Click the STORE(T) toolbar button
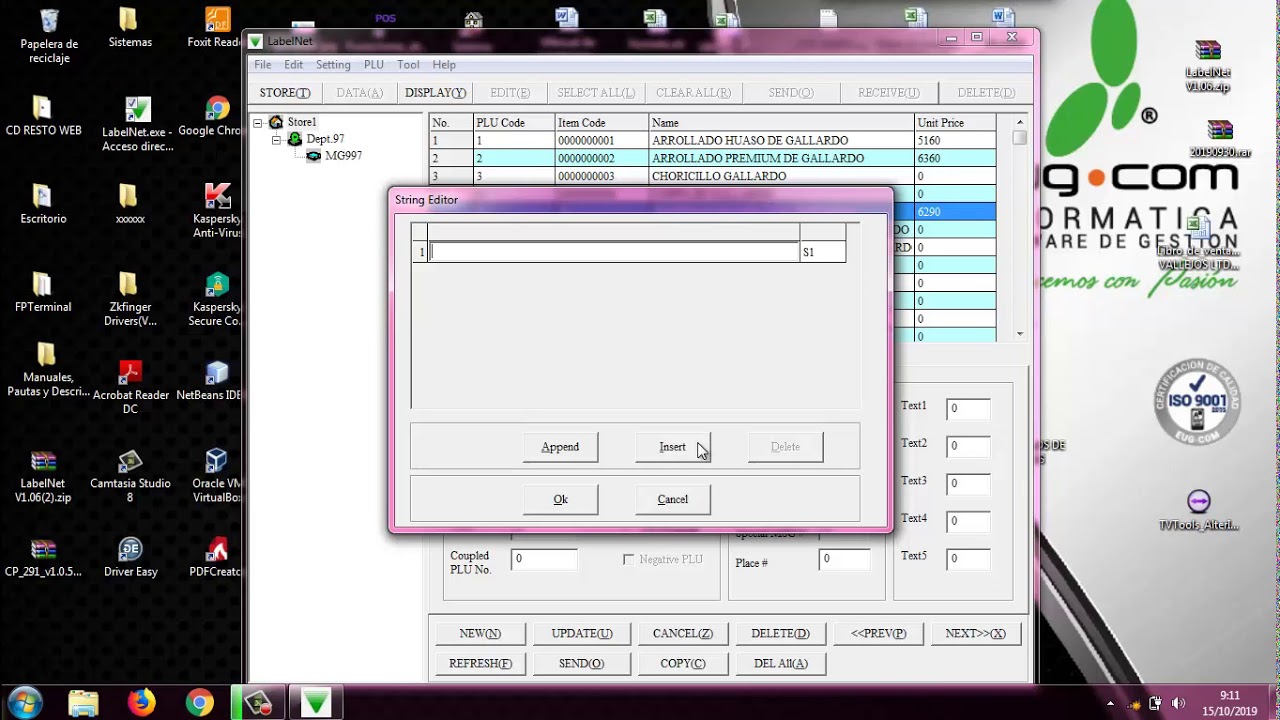The width and height of the screenshot is (1280, 720). (285, 93)
